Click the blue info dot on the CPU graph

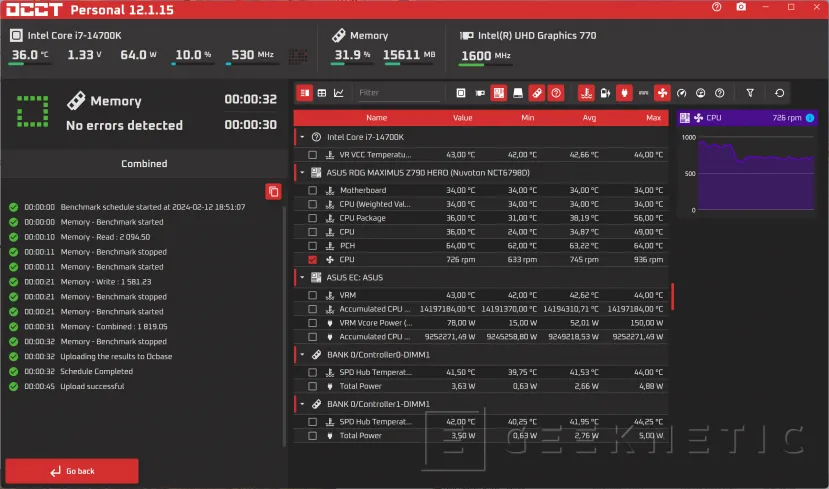(809, 118)
